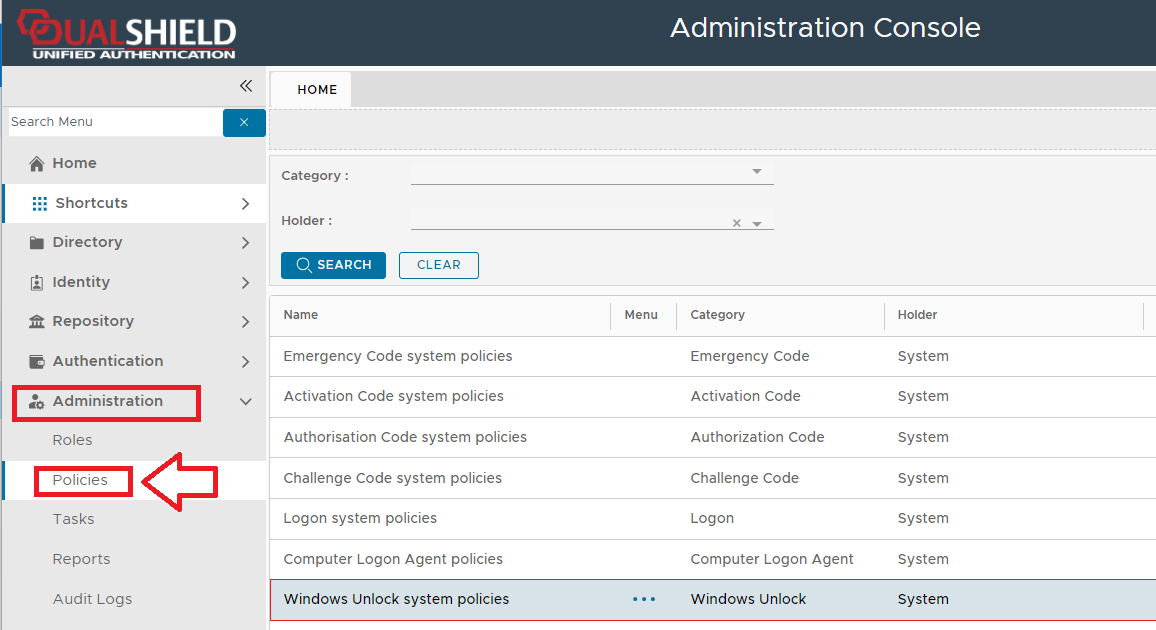Focus the Search Menu input field
Screen dimensions: 1156x630
(114, 122)
